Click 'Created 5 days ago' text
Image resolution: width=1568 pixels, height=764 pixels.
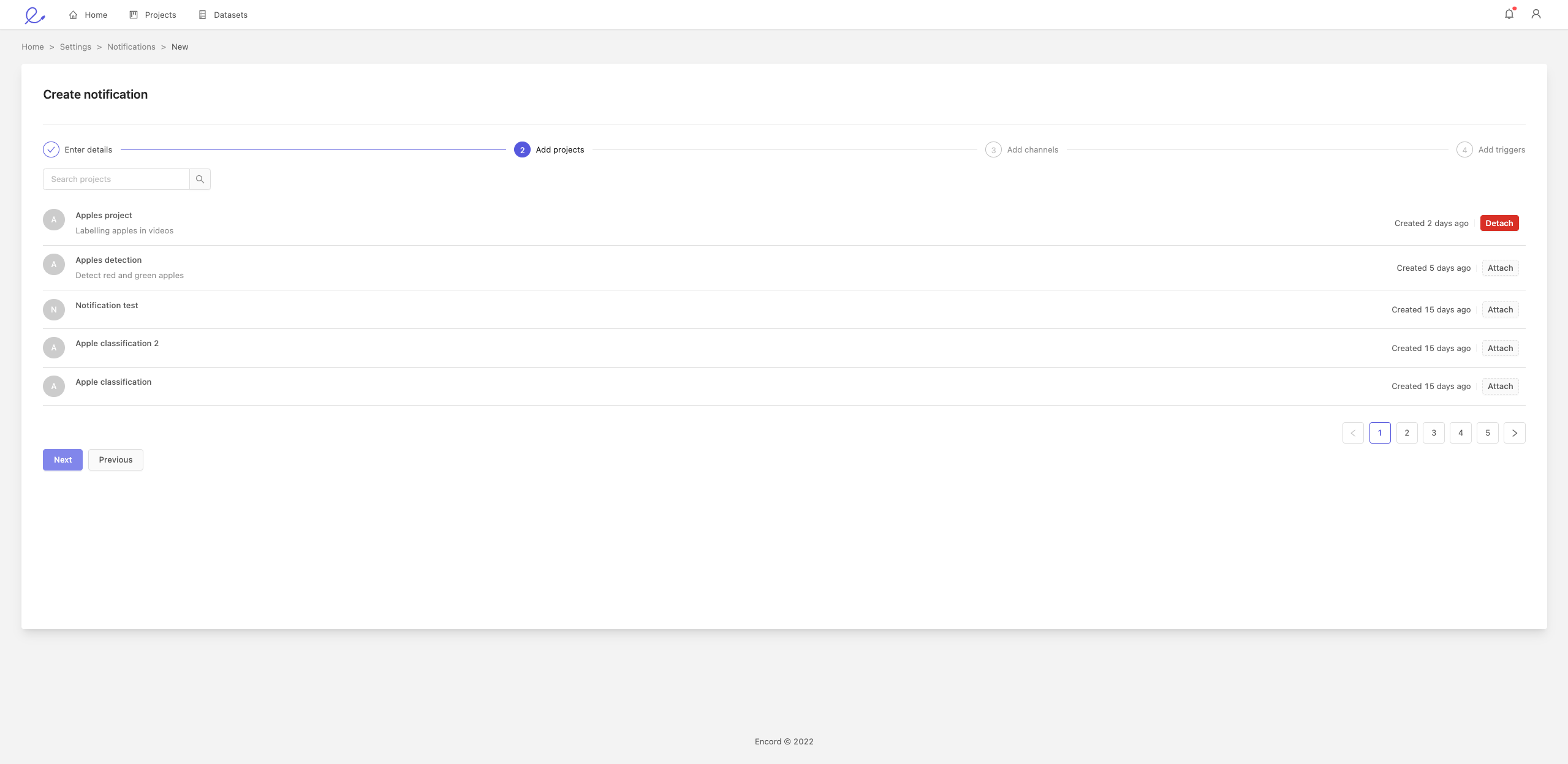tap(1434, 268)
